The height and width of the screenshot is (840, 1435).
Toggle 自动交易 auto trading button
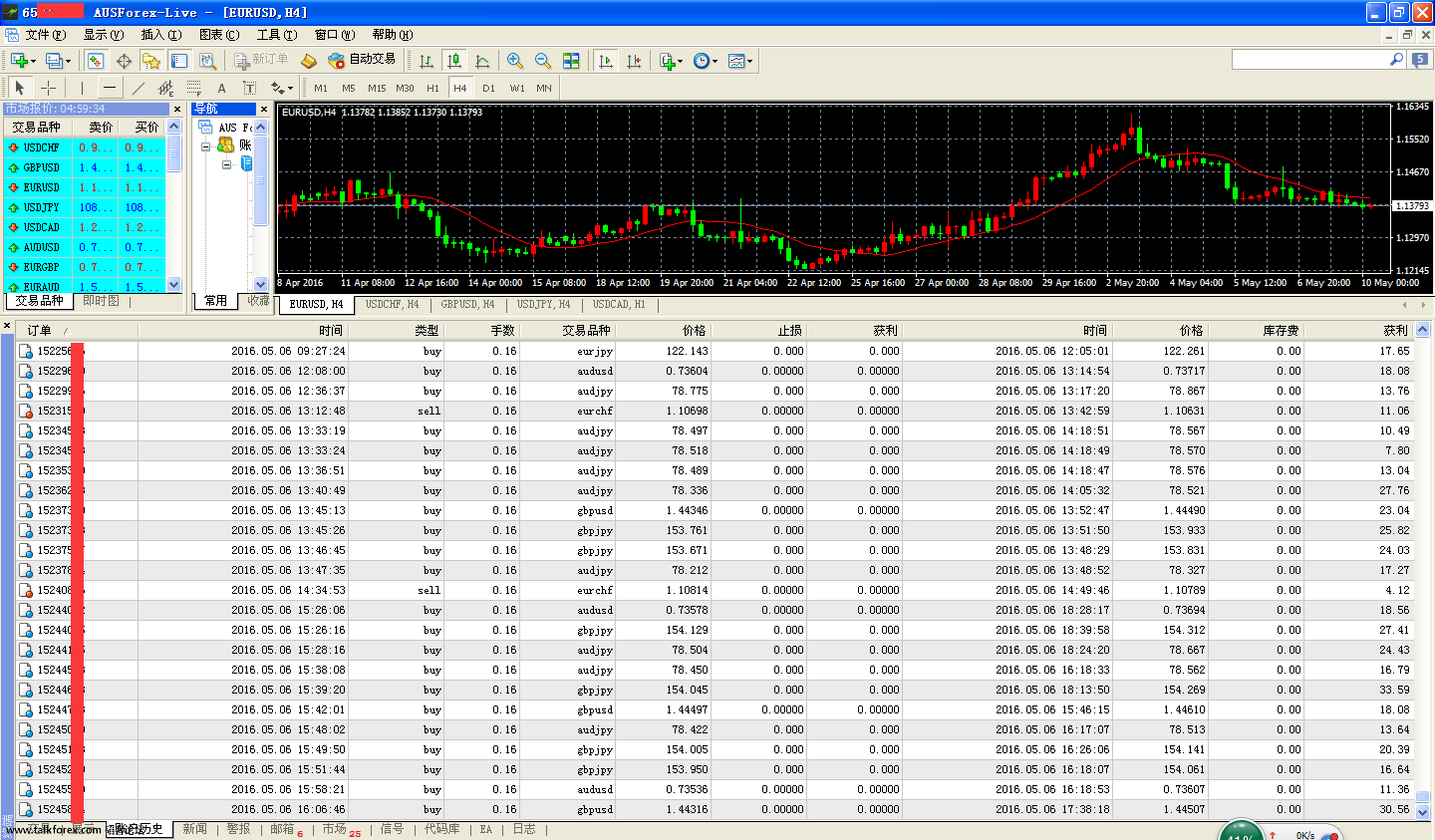click(363, 60)
